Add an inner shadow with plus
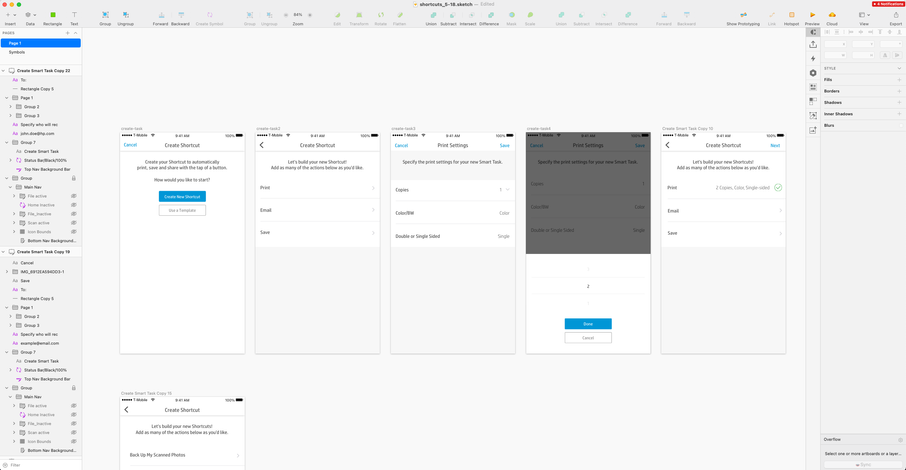Screen dimensions: 906x470 click(899, 114)
